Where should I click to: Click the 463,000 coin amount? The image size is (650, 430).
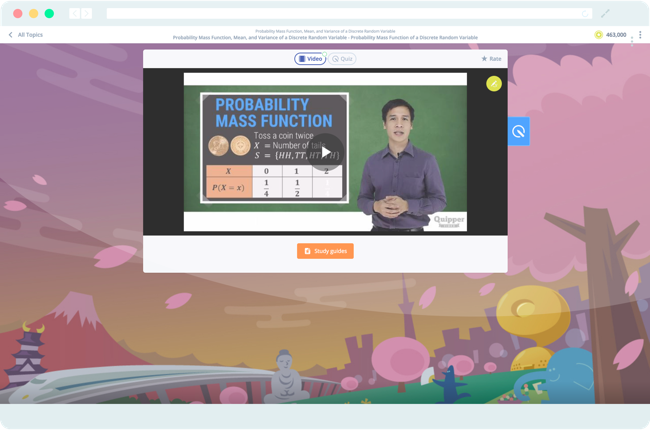pyautogui.click(x=616, y=35)
